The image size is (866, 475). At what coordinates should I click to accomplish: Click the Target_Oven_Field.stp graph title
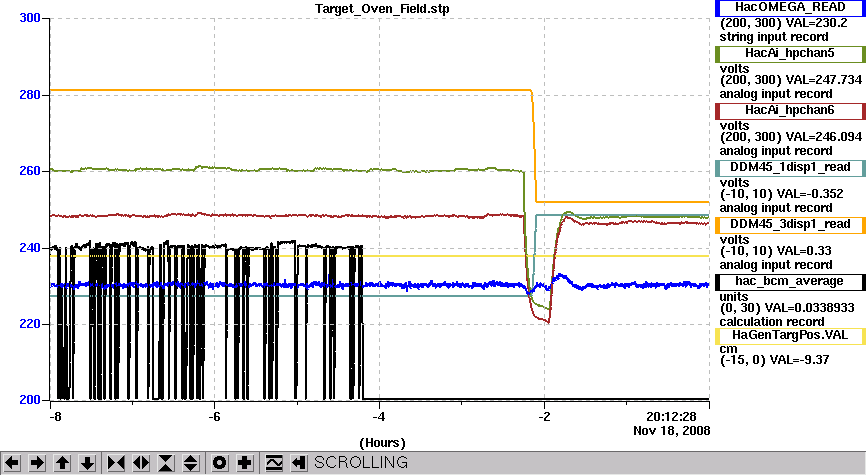click(x=382, y=9)
